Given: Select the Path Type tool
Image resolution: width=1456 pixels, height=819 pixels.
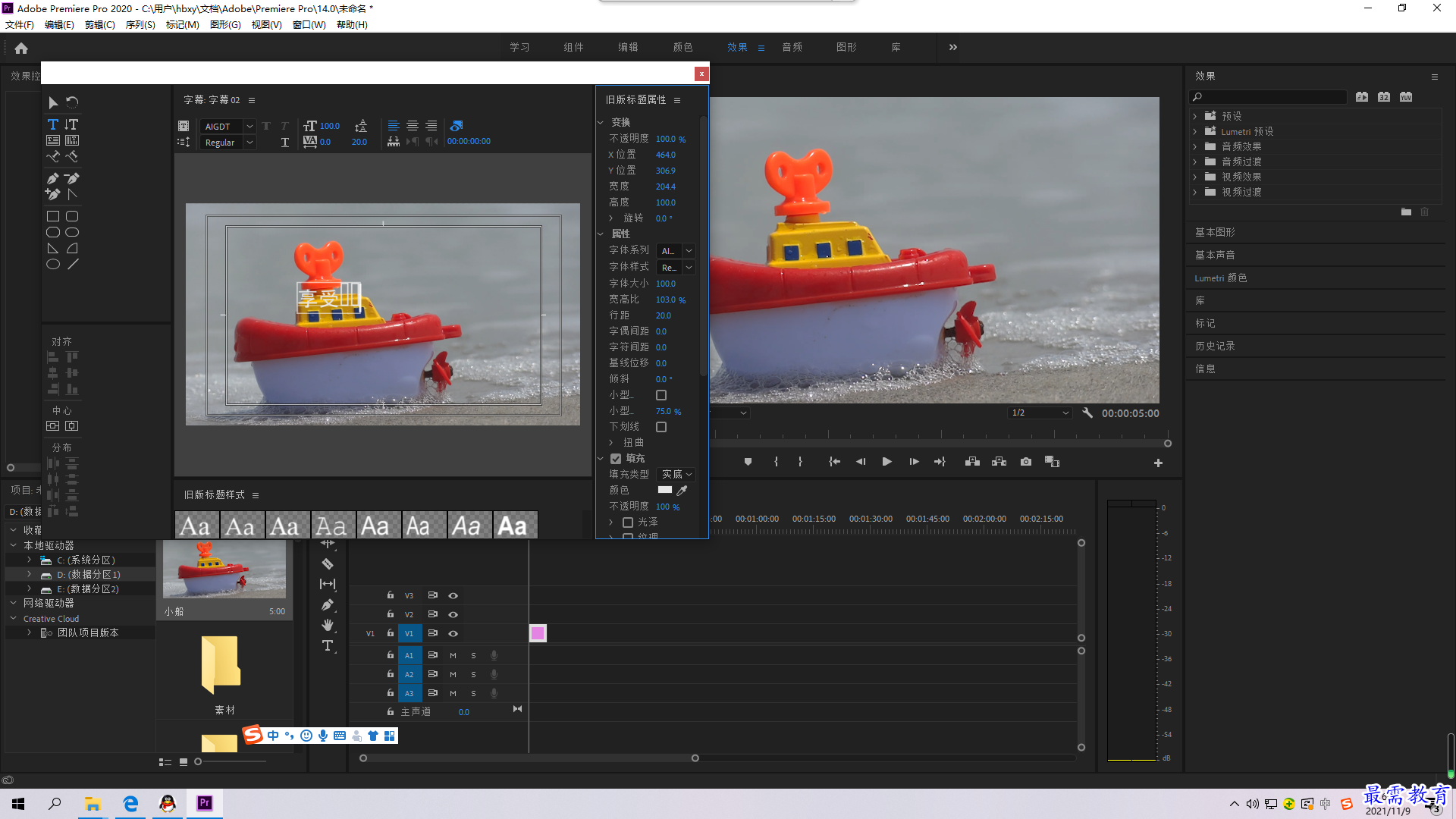Looking at the screenshot, I should click(53, 156).
